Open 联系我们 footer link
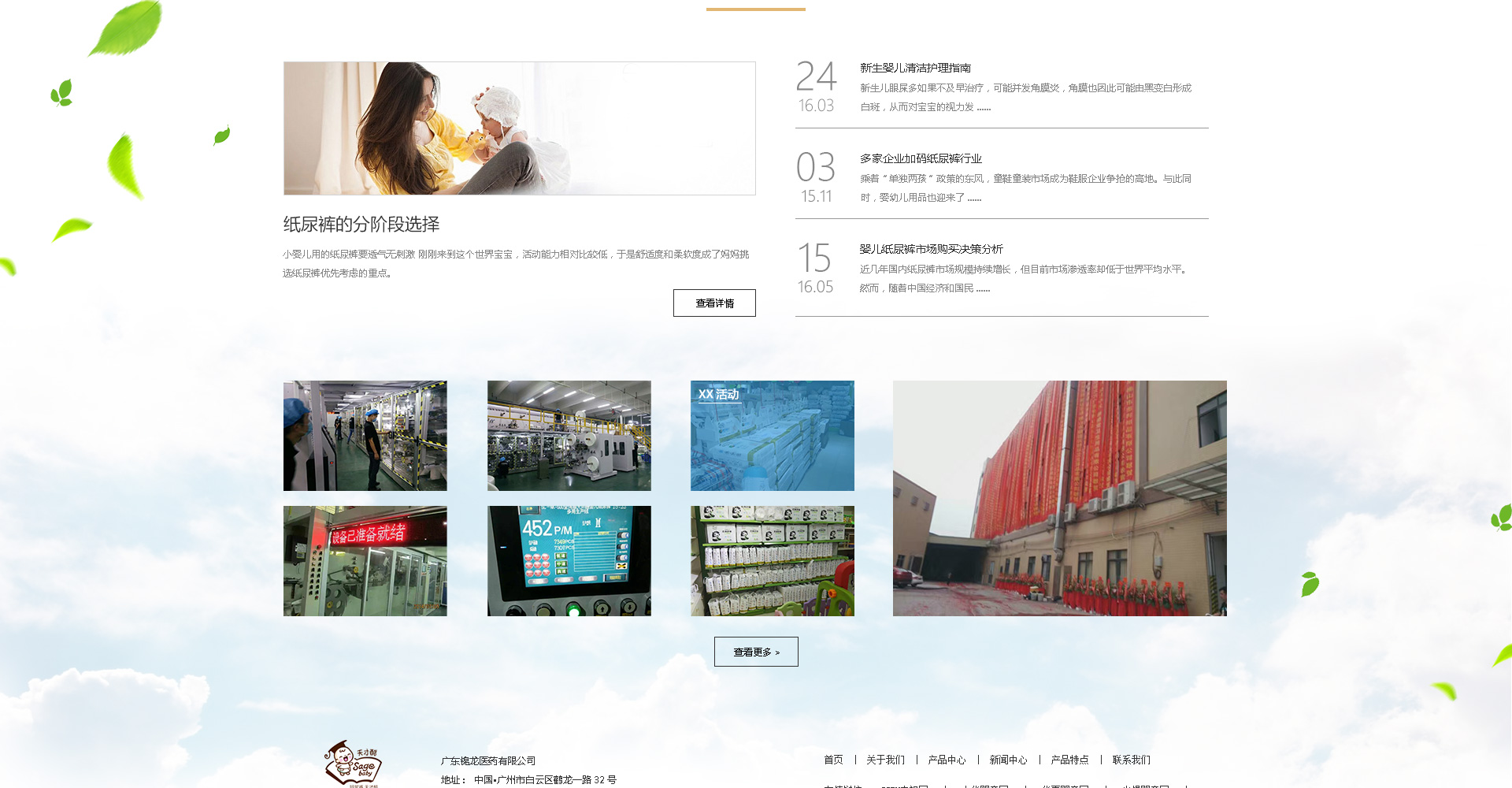The image size is (1512, 788). pos(1131,760)
